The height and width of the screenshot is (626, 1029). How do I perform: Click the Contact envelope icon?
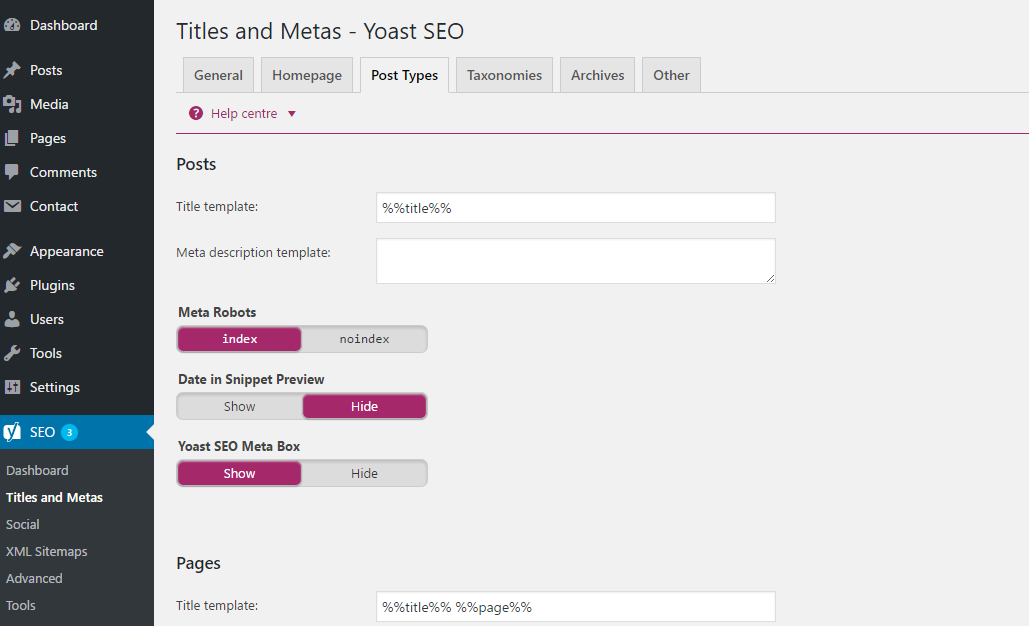pyautogui.click(x=12, y=206)
